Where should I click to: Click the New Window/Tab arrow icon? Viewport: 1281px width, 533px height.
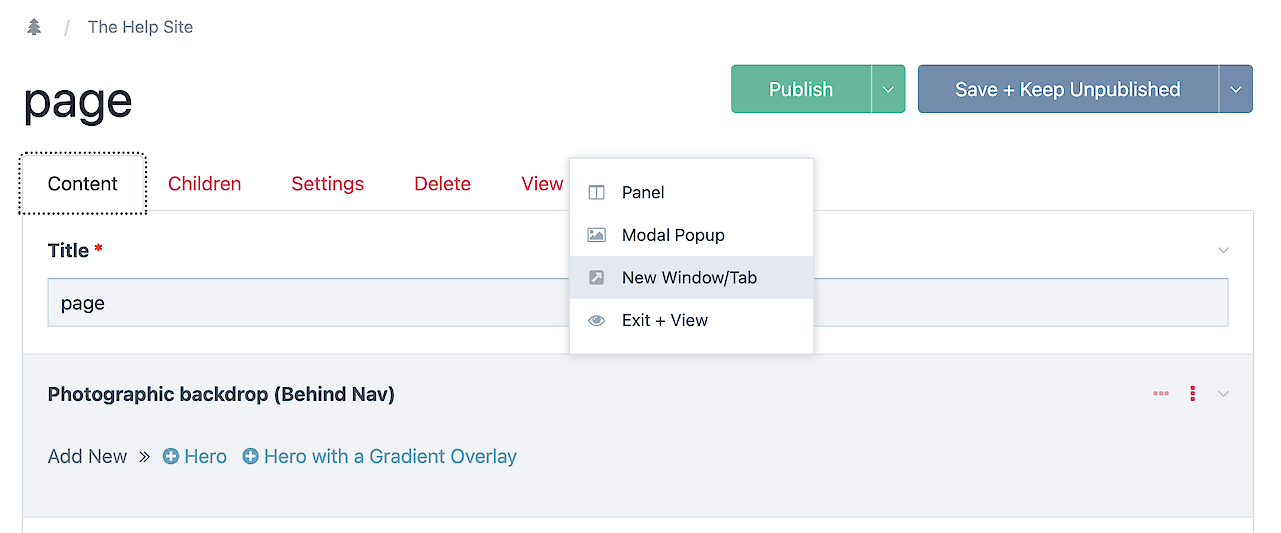pos(597,278)
